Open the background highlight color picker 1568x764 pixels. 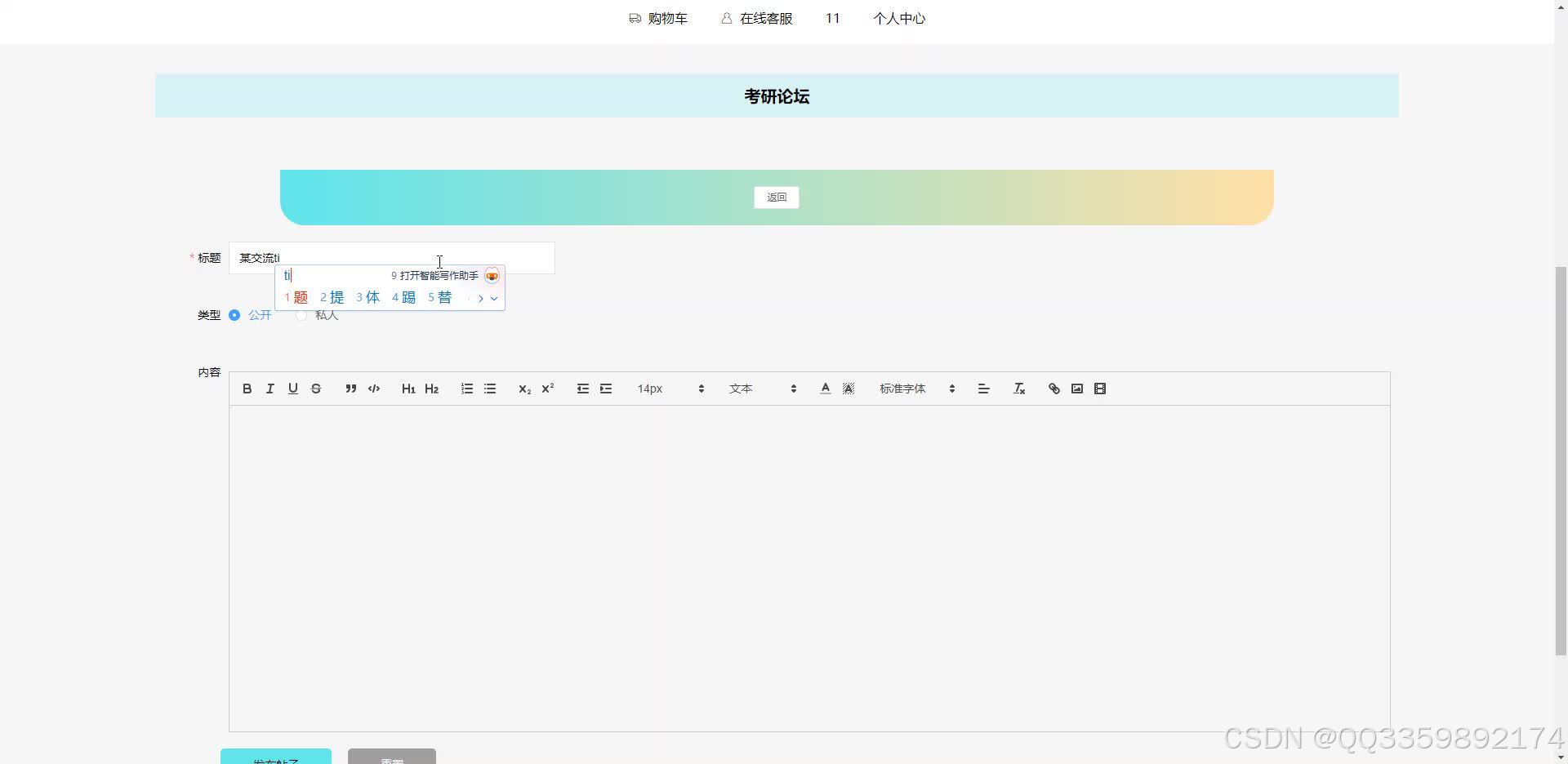point(849,389)
